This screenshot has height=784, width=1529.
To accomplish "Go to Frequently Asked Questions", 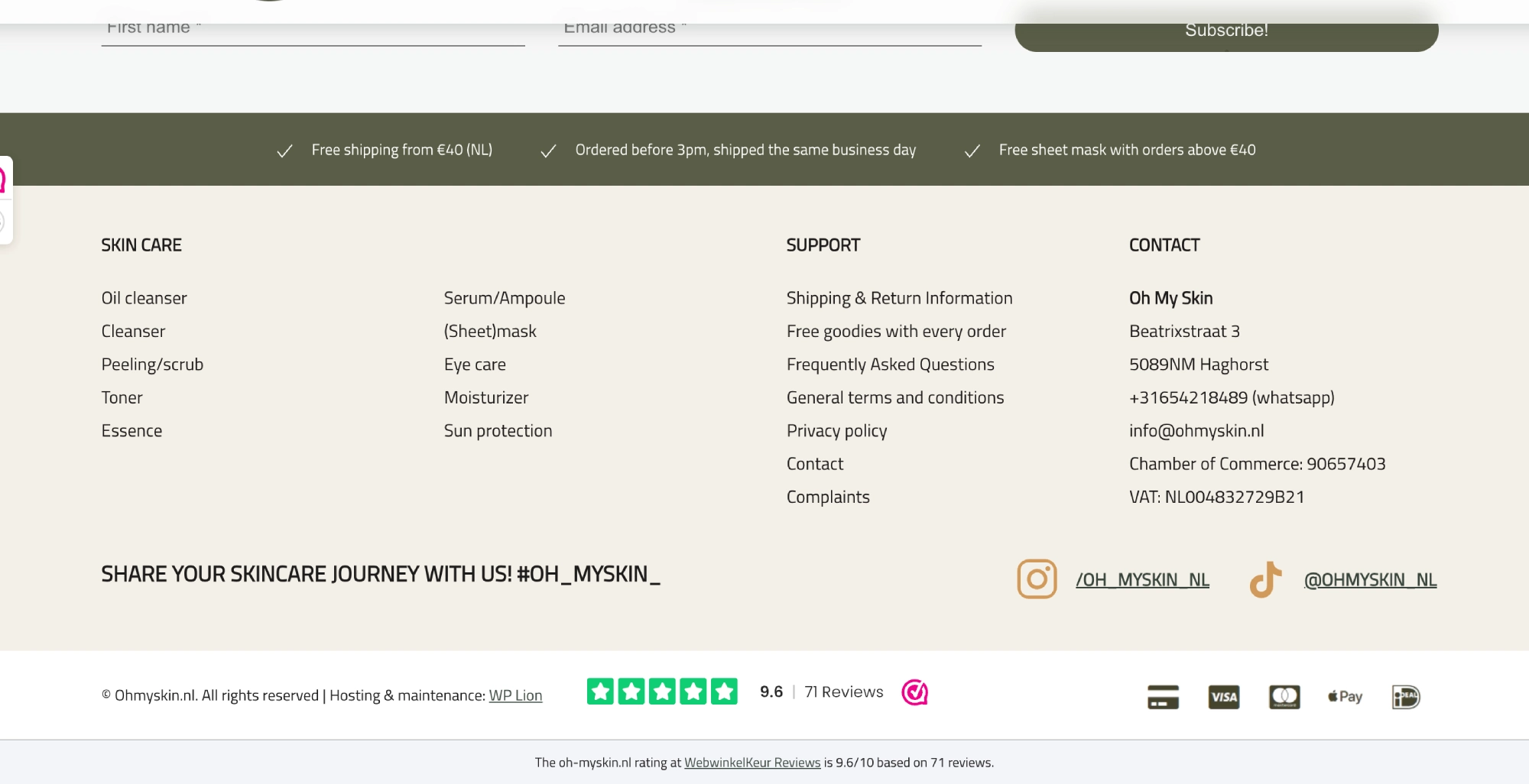I will (890, 364).
